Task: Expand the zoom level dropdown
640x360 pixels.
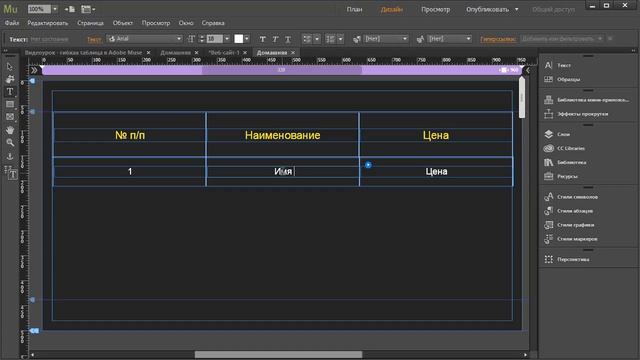Action: point(55,9)
